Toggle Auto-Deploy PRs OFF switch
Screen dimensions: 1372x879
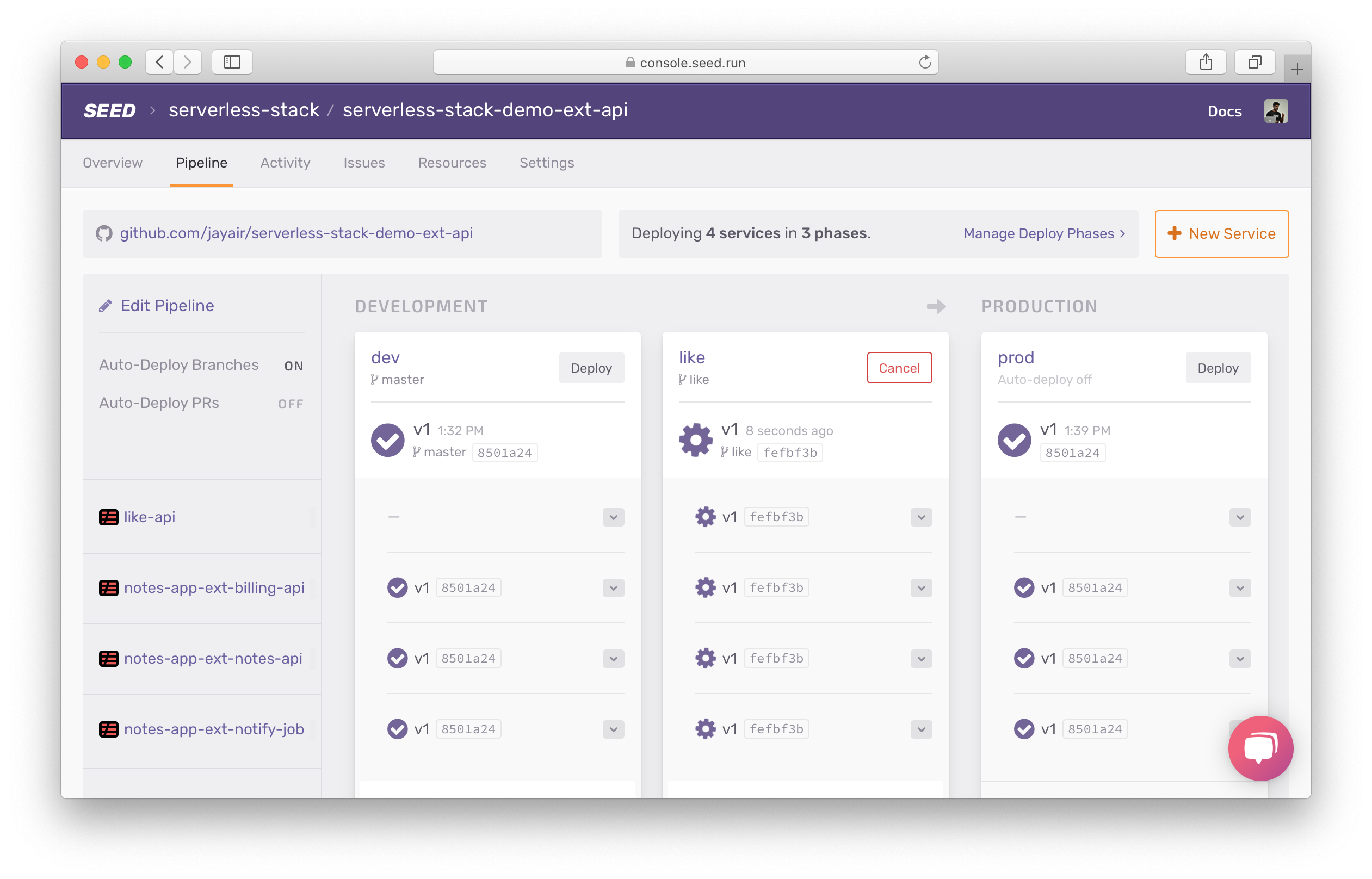click(x=290, y=404)
